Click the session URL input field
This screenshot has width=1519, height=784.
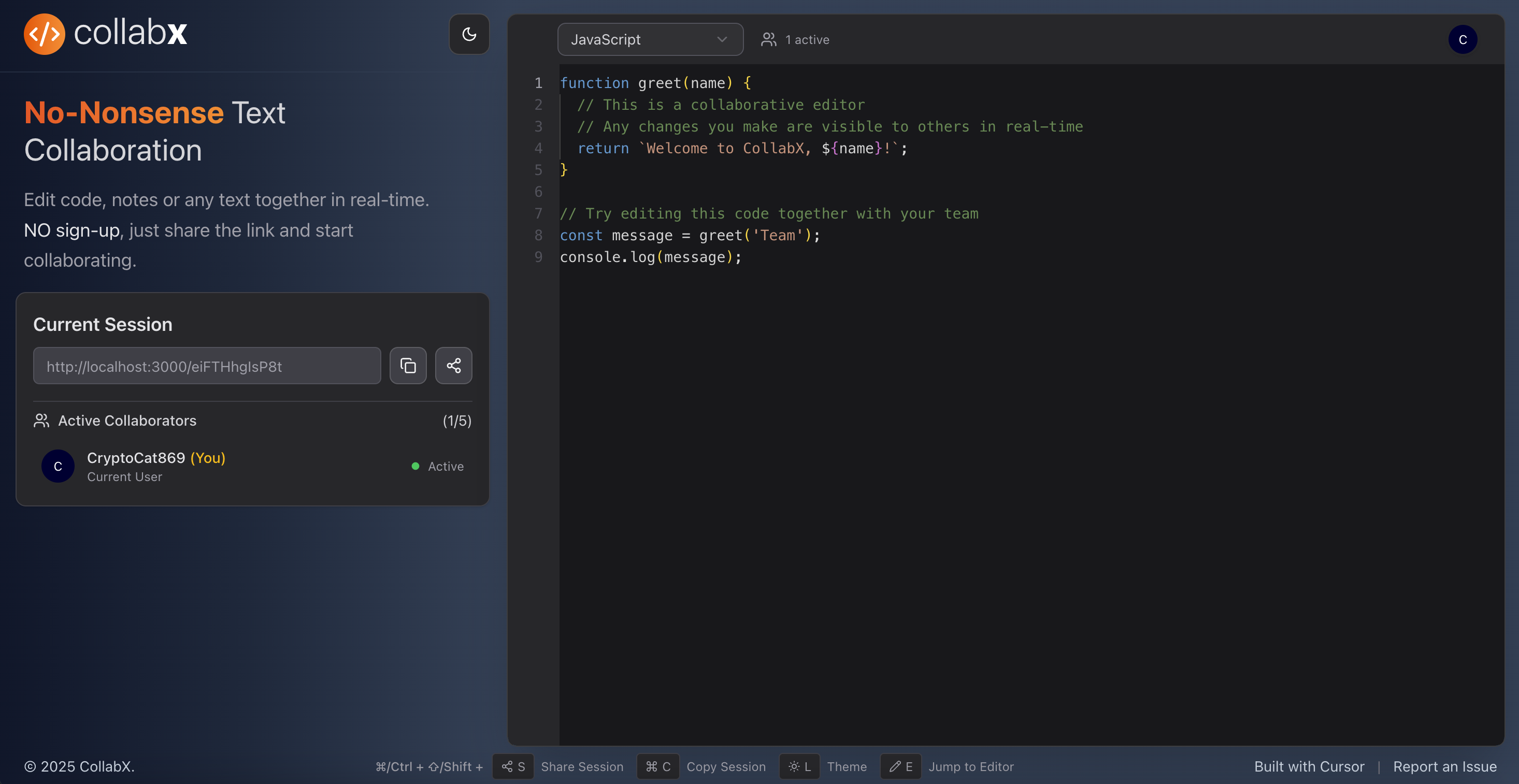tap(206, 366)
